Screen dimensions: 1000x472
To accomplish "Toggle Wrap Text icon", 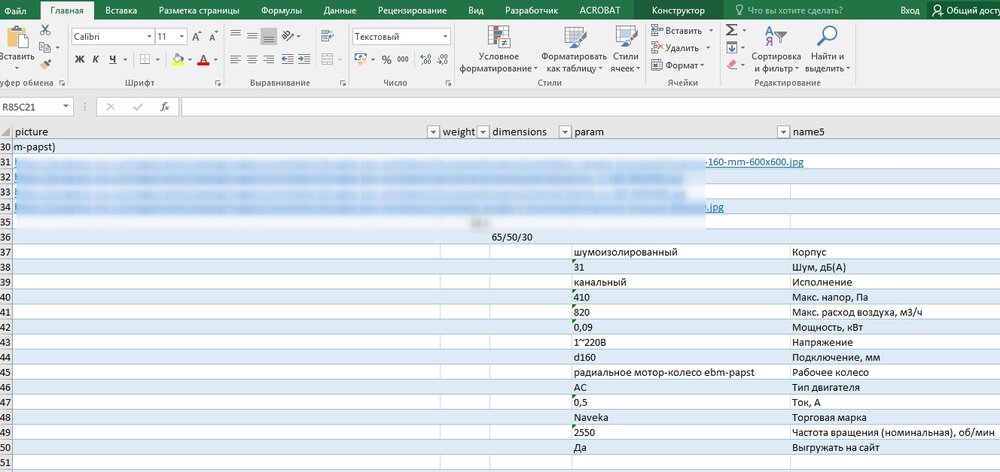I will (x=327, y=36).
